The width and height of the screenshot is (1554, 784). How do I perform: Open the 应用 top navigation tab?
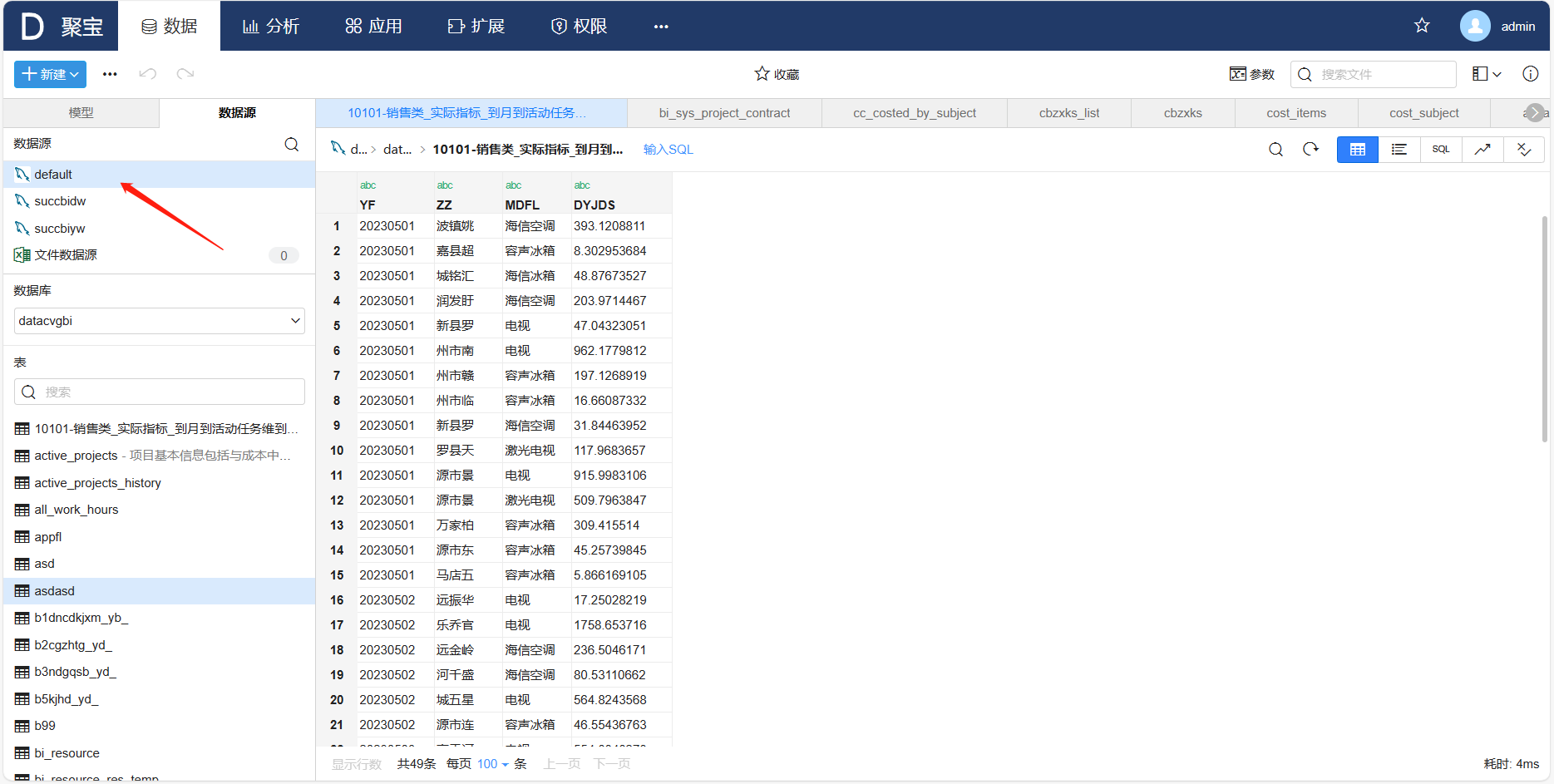(373, 26)
